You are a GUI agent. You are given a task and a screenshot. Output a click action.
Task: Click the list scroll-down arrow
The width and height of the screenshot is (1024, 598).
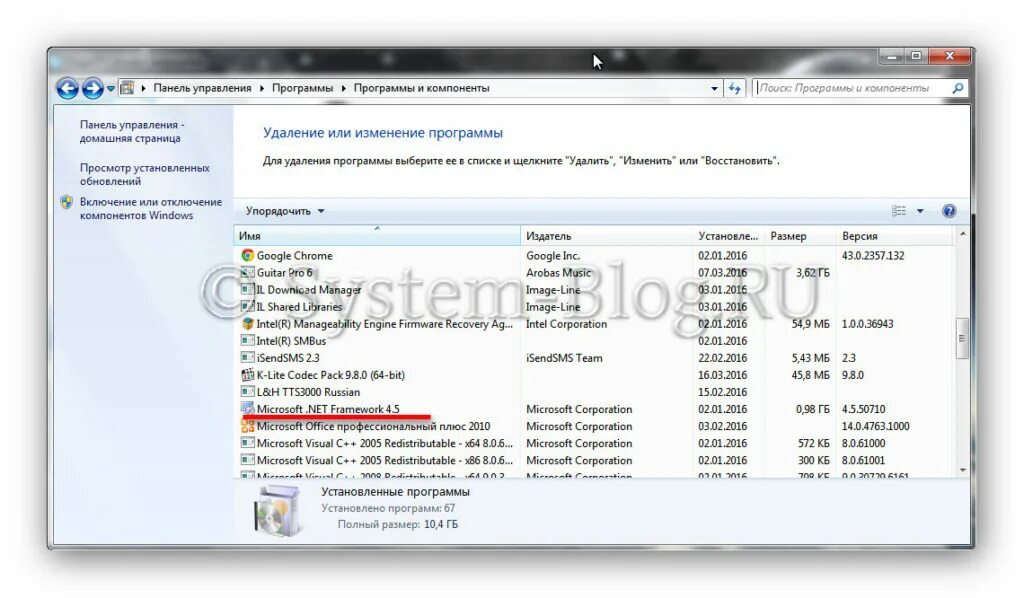click(x=962, y=469)
